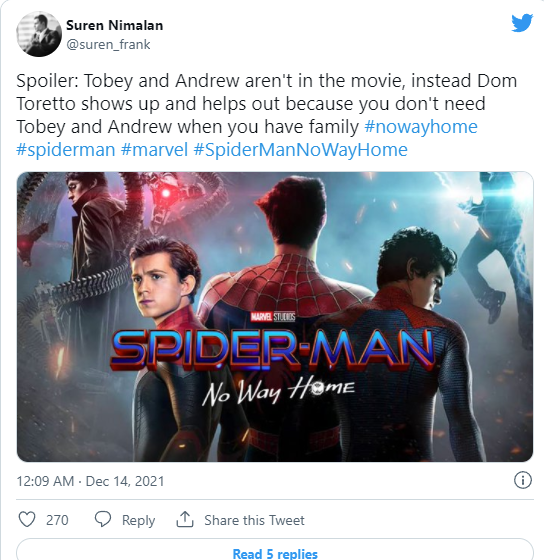Click the Suren Nimalan display name
Viewport: 544px width, 560px height.
coord(115,25)
